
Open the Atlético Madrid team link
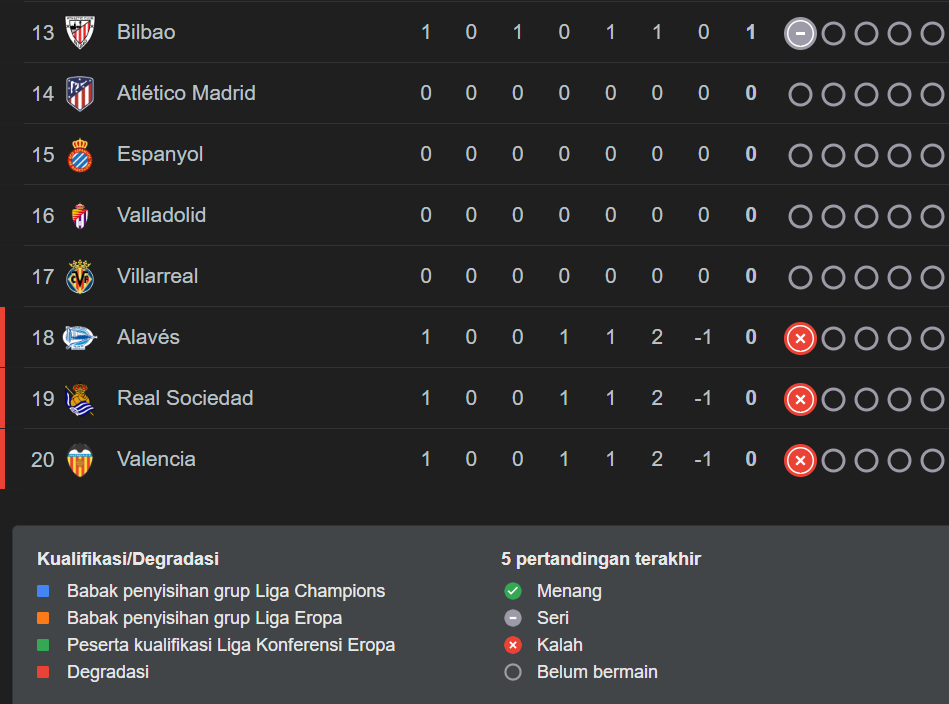[186, 93]
